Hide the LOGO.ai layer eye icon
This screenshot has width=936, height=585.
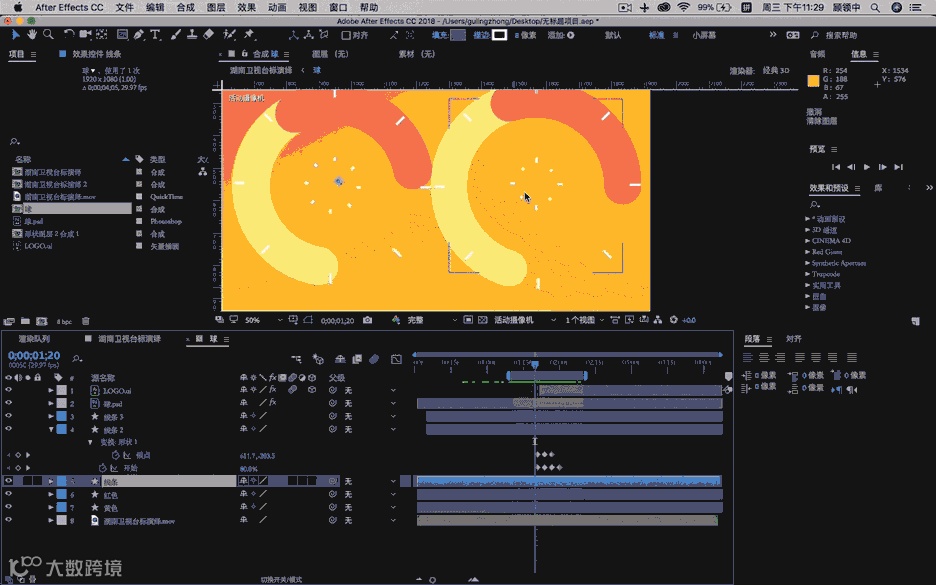point(8,390)
